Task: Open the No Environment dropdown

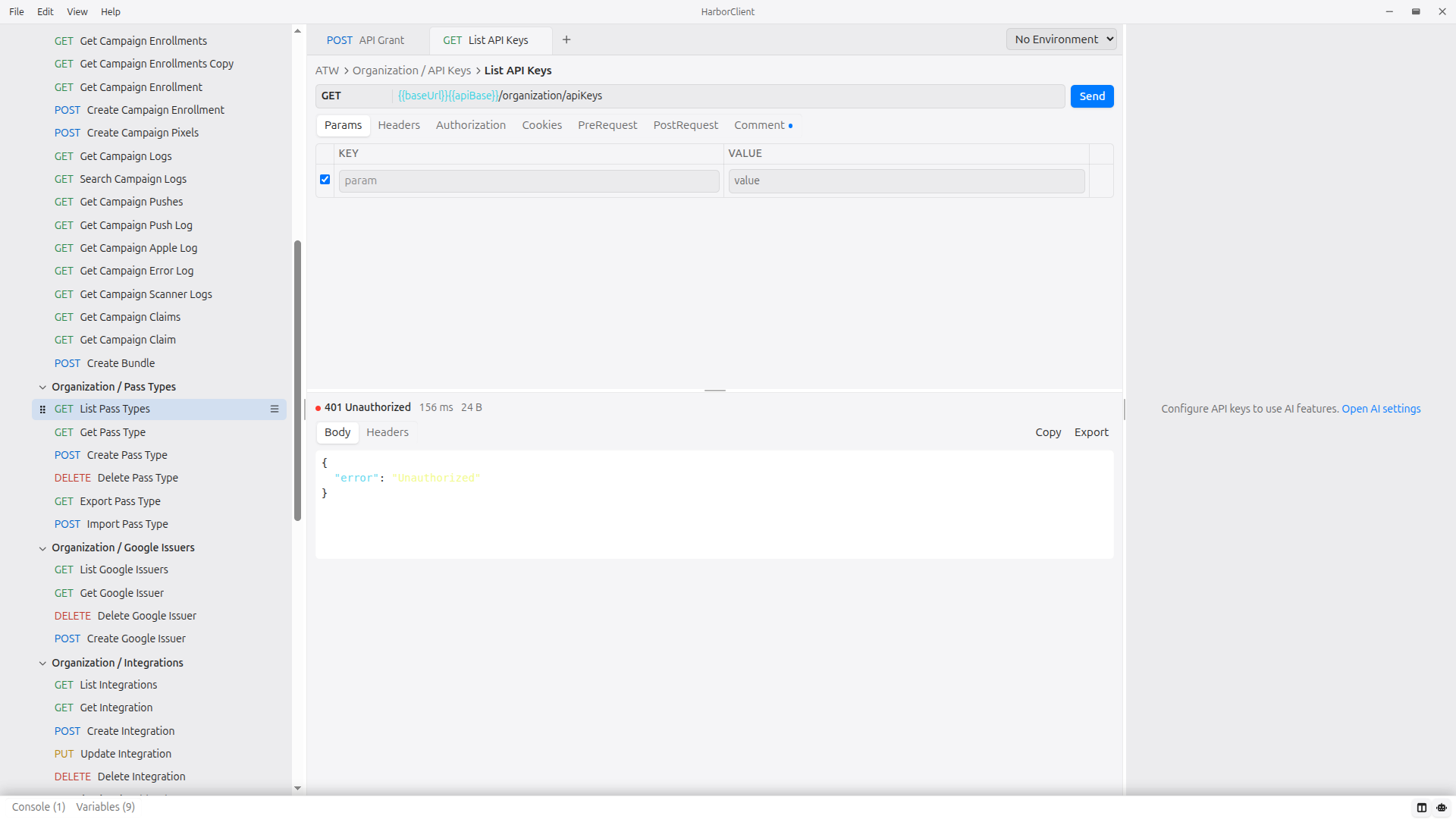Action: point(1061,39)
